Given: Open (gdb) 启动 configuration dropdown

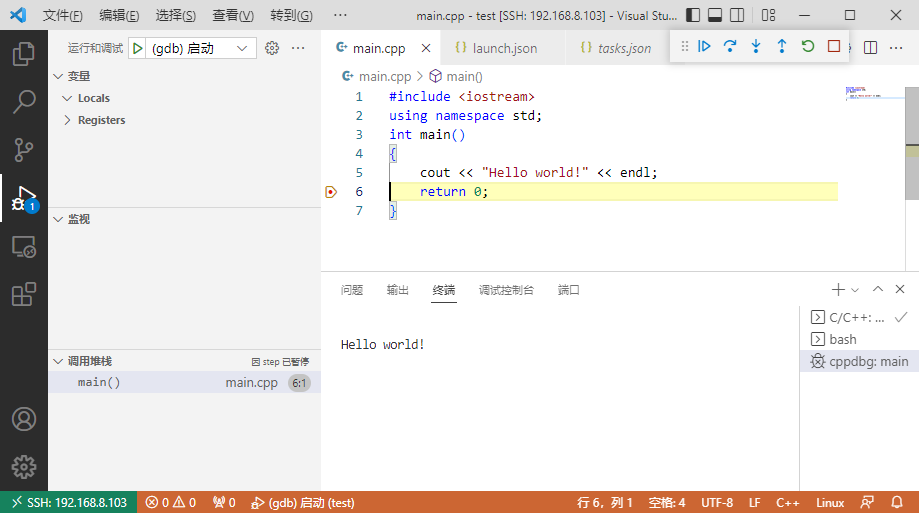Looking at the screenshot, I should (x=199, y=48).
